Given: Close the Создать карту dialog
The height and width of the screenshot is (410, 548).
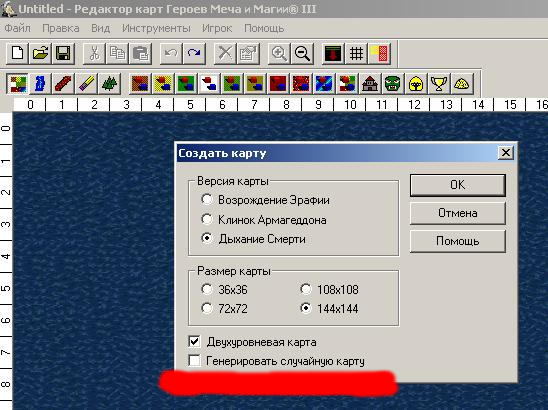Looking at the screenshot, I should coord(506,153).
